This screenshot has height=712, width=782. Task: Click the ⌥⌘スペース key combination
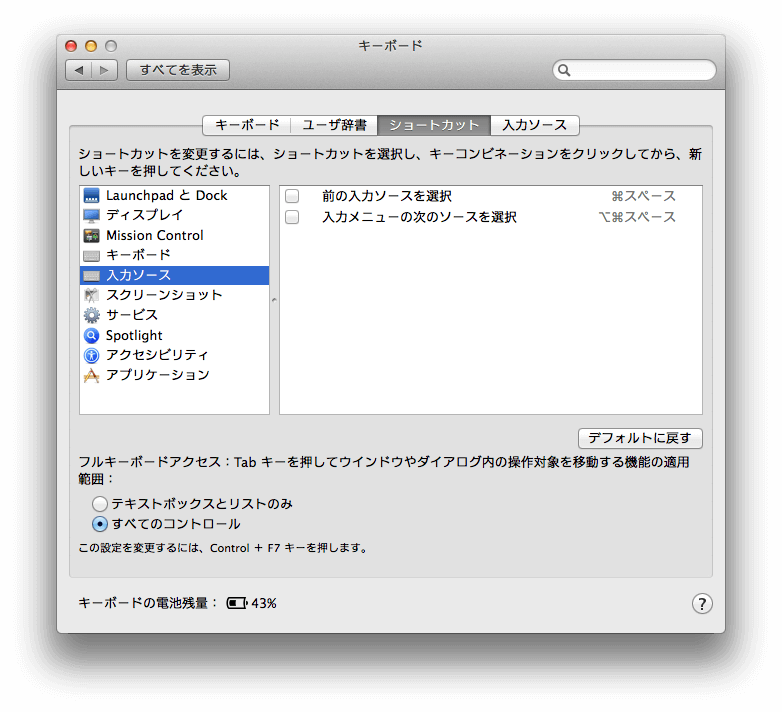tap(637, 217)
